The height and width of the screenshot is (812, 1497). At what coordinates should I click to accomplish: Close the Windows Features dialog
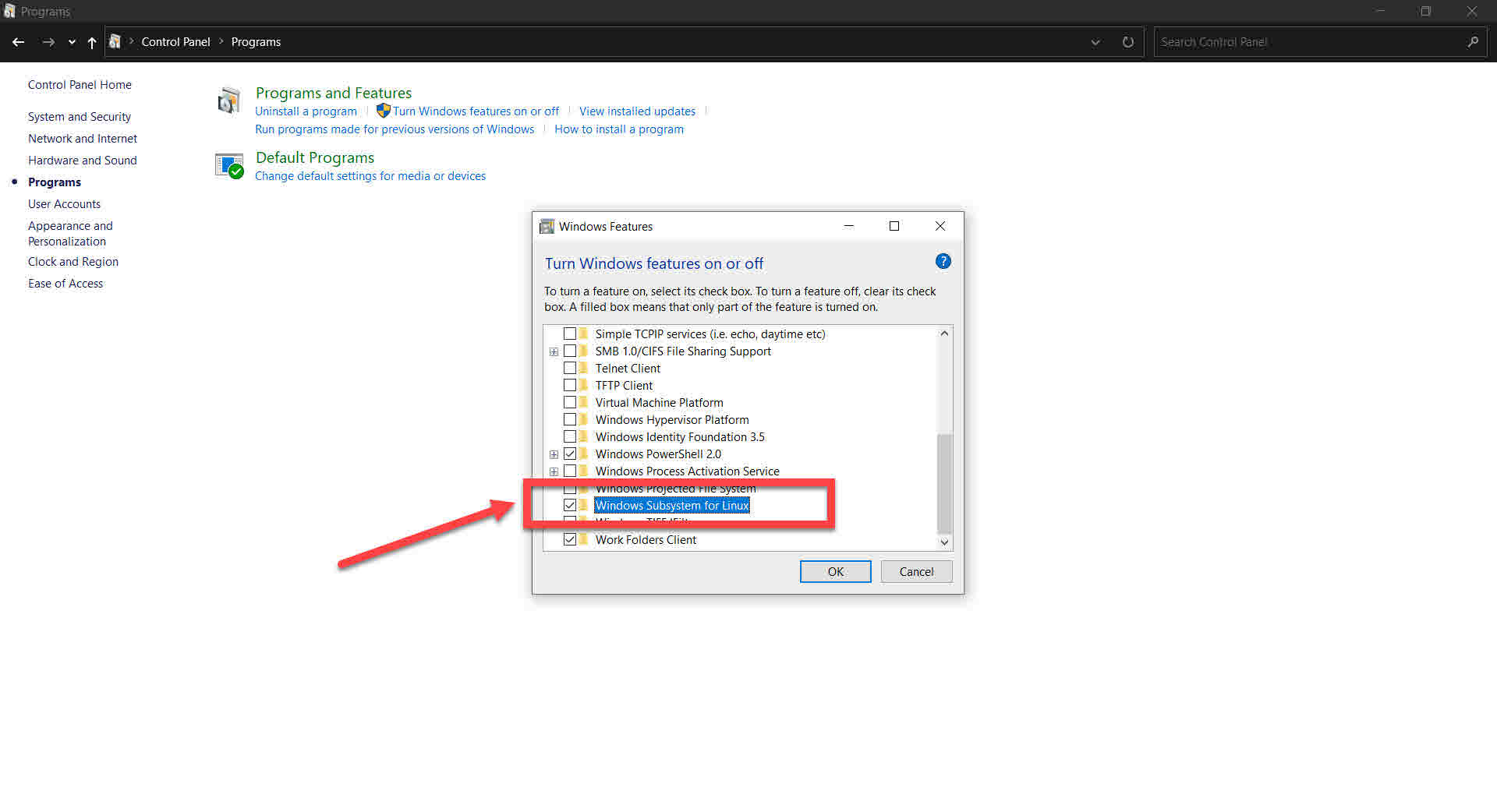coord(940,226)
